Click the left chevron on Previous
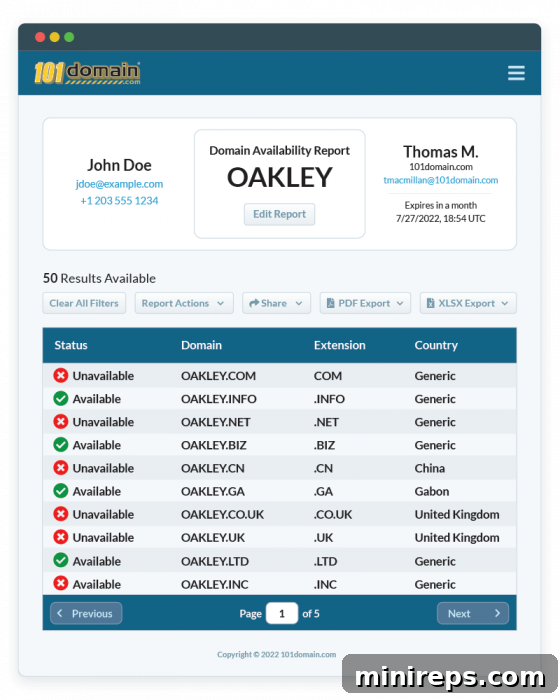 [x=60, y=613]
